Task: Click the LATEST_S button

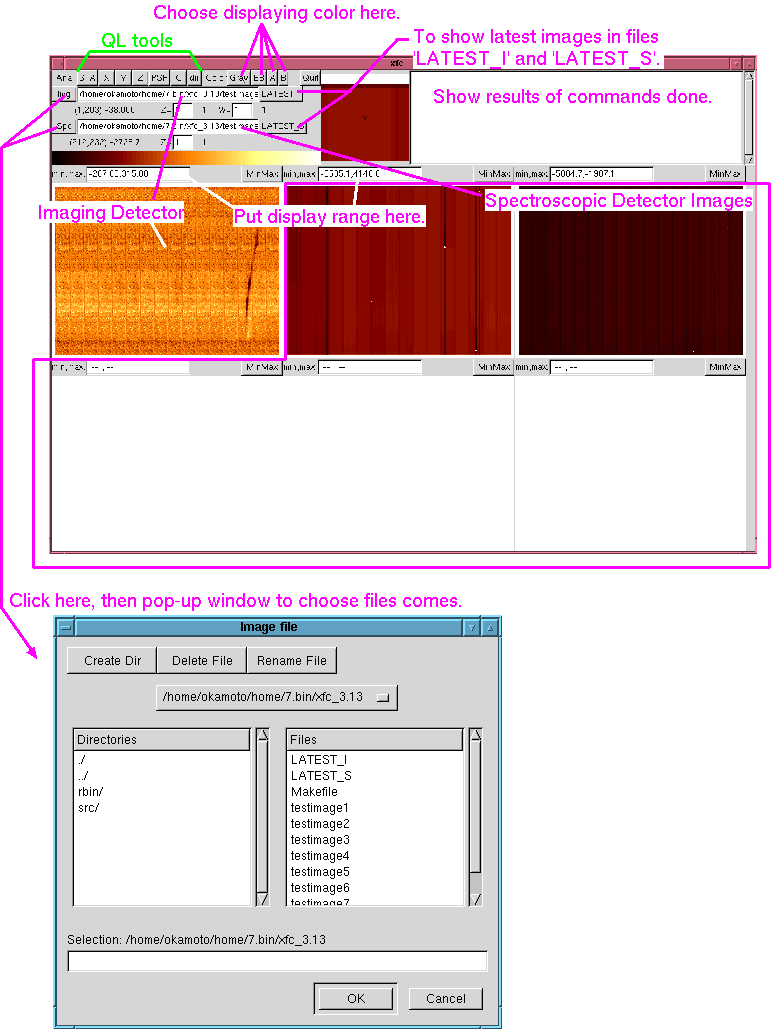Action: [283, 127]
